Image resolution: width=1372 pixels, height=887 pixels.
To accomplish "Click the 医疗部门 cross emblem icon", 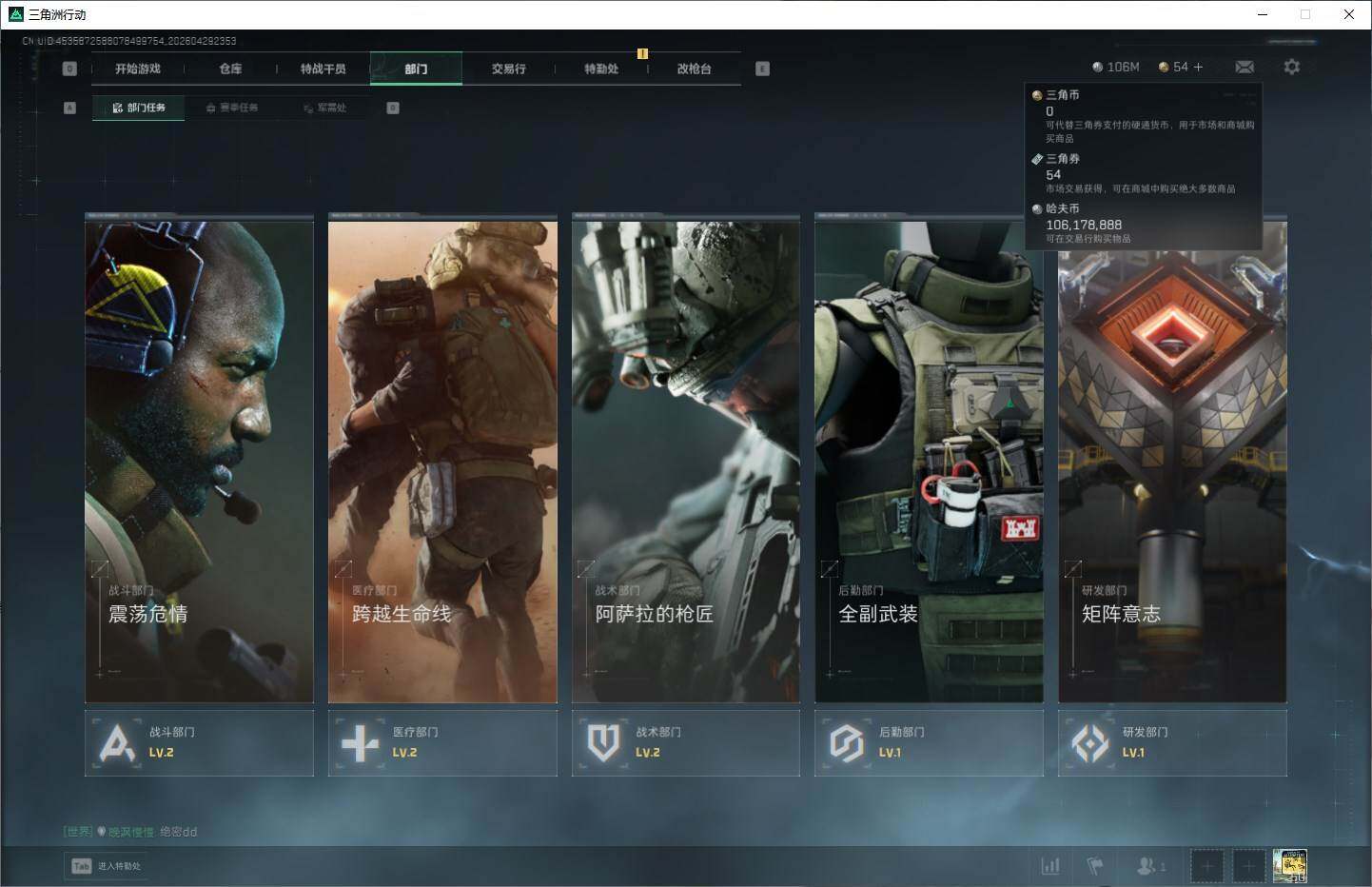I will (x=360, y=743).
